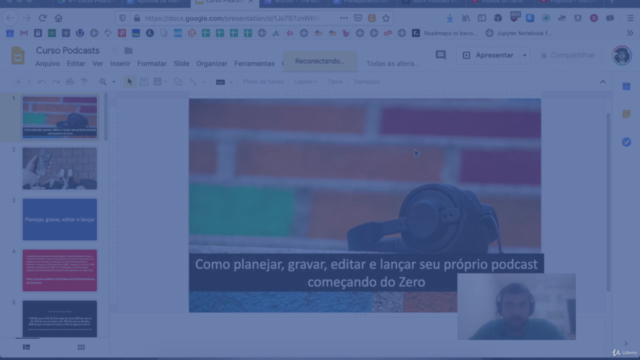Show more bookmarks with double chevron
Viewport: 640px width, 360px height.
[630, 33]
